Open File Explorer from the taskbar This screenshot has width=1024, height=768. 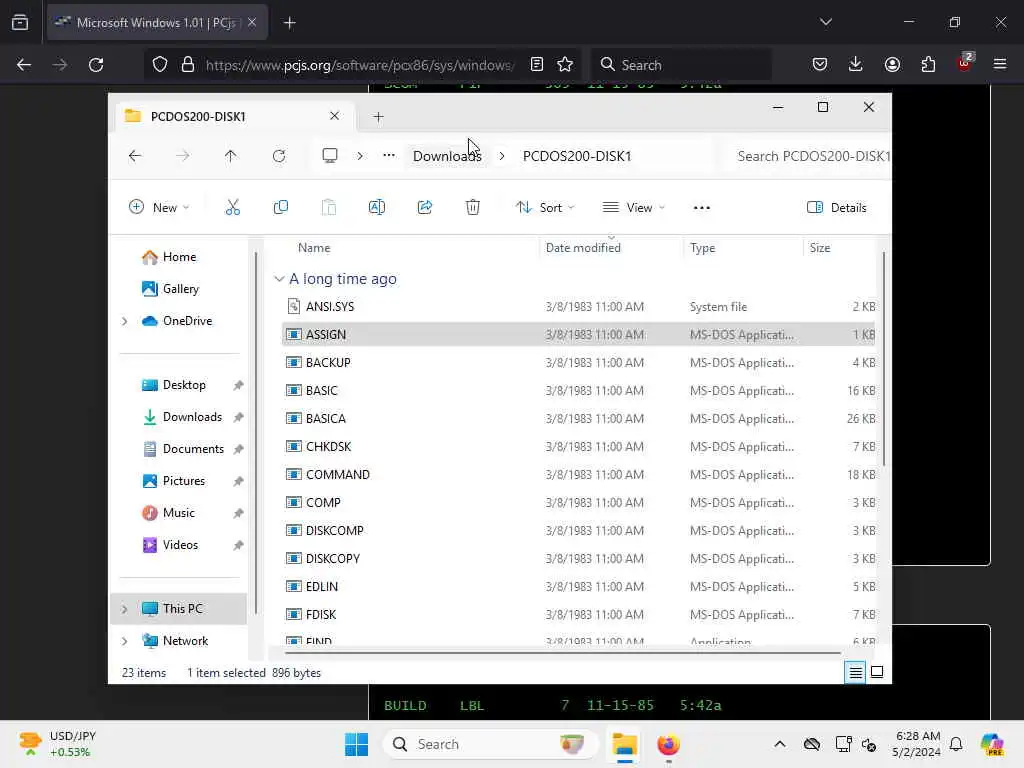[624, 744]
